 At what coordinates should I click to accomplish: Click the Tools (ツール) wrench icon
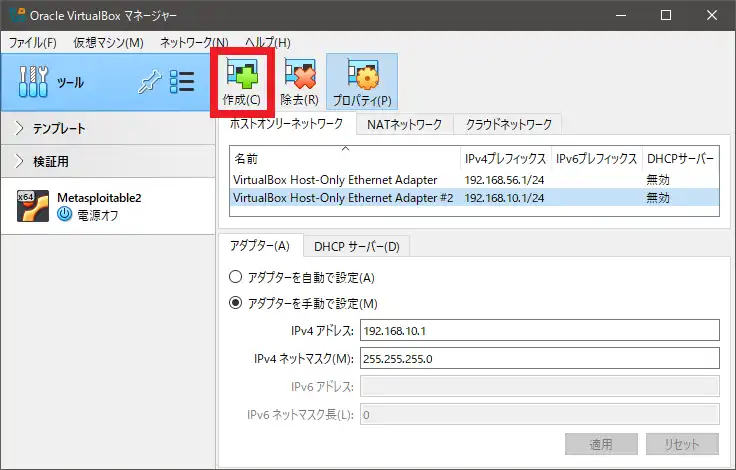(x=34, y=82)
